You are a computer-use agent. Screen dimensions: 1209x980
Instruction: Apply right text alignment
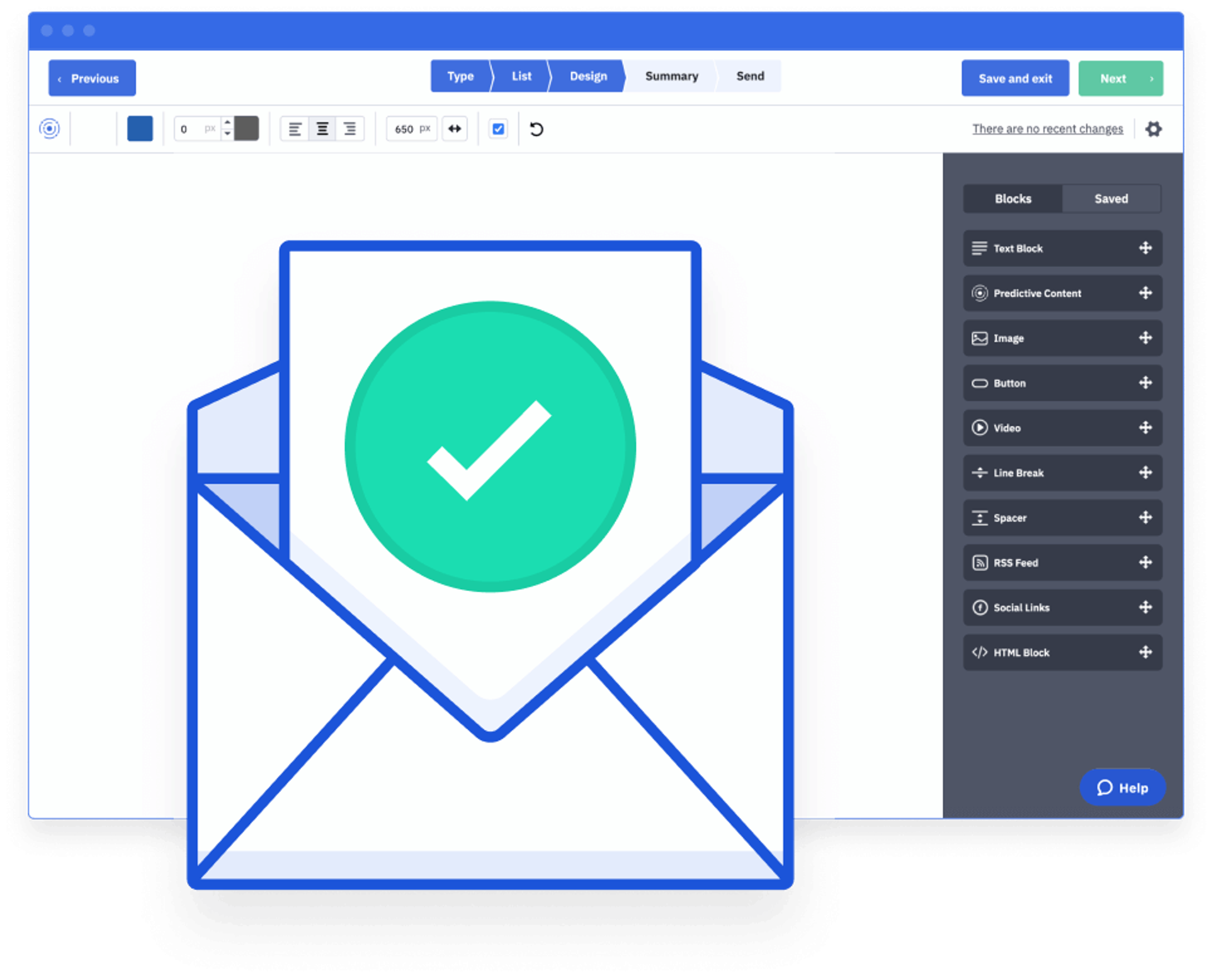point(350,128)
